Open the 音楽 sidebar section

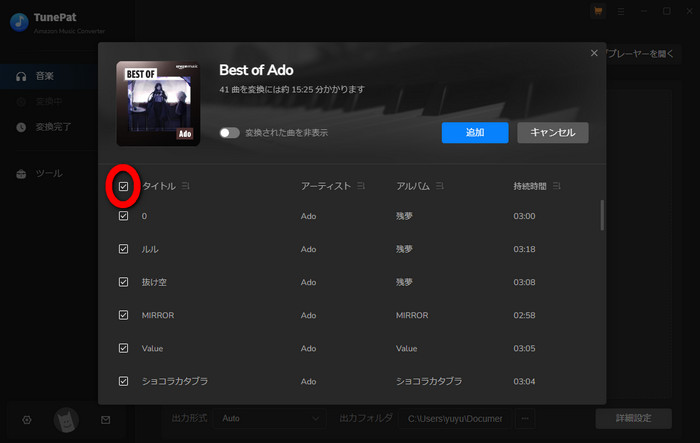point(49,76)
